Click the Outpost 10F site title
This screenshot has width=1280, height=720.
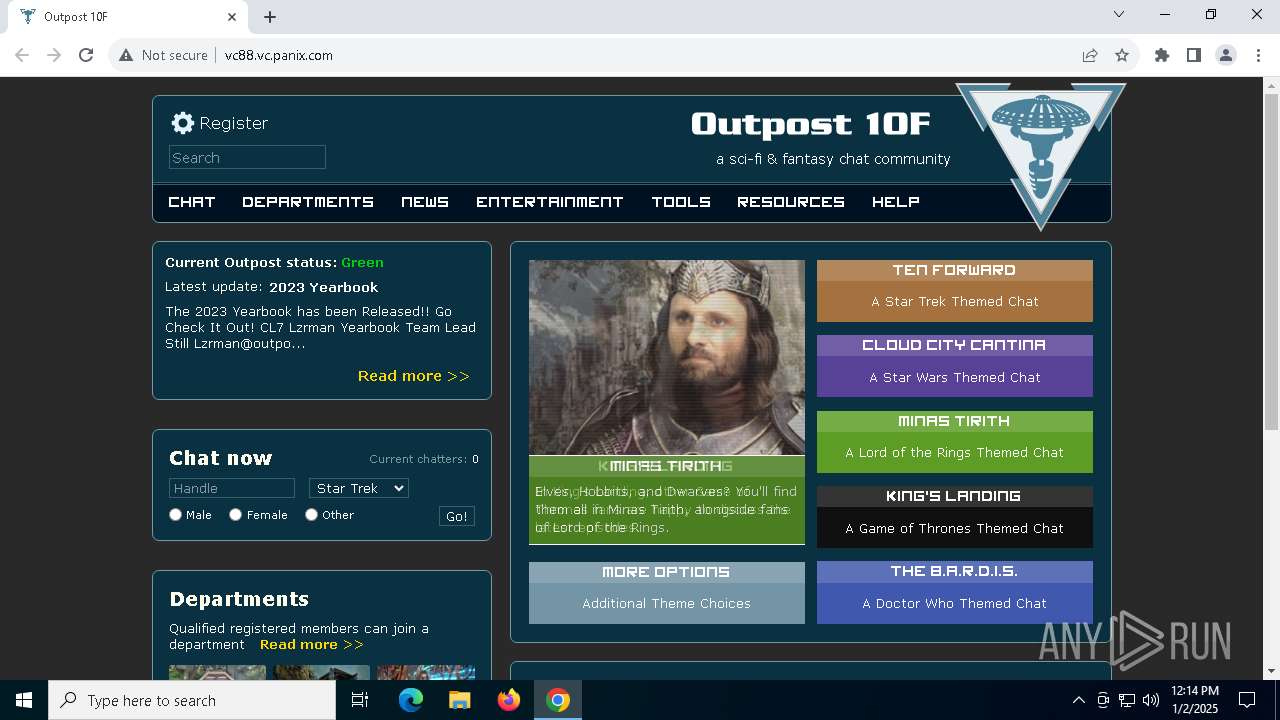point(811,124)
